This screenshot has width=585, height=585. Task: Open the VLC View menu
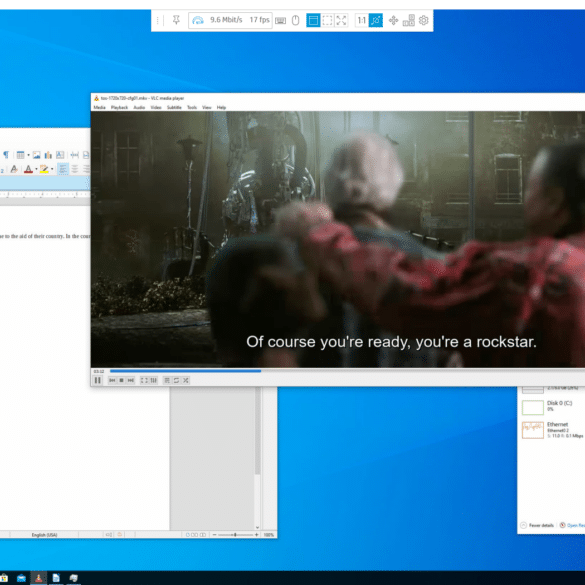207,107
